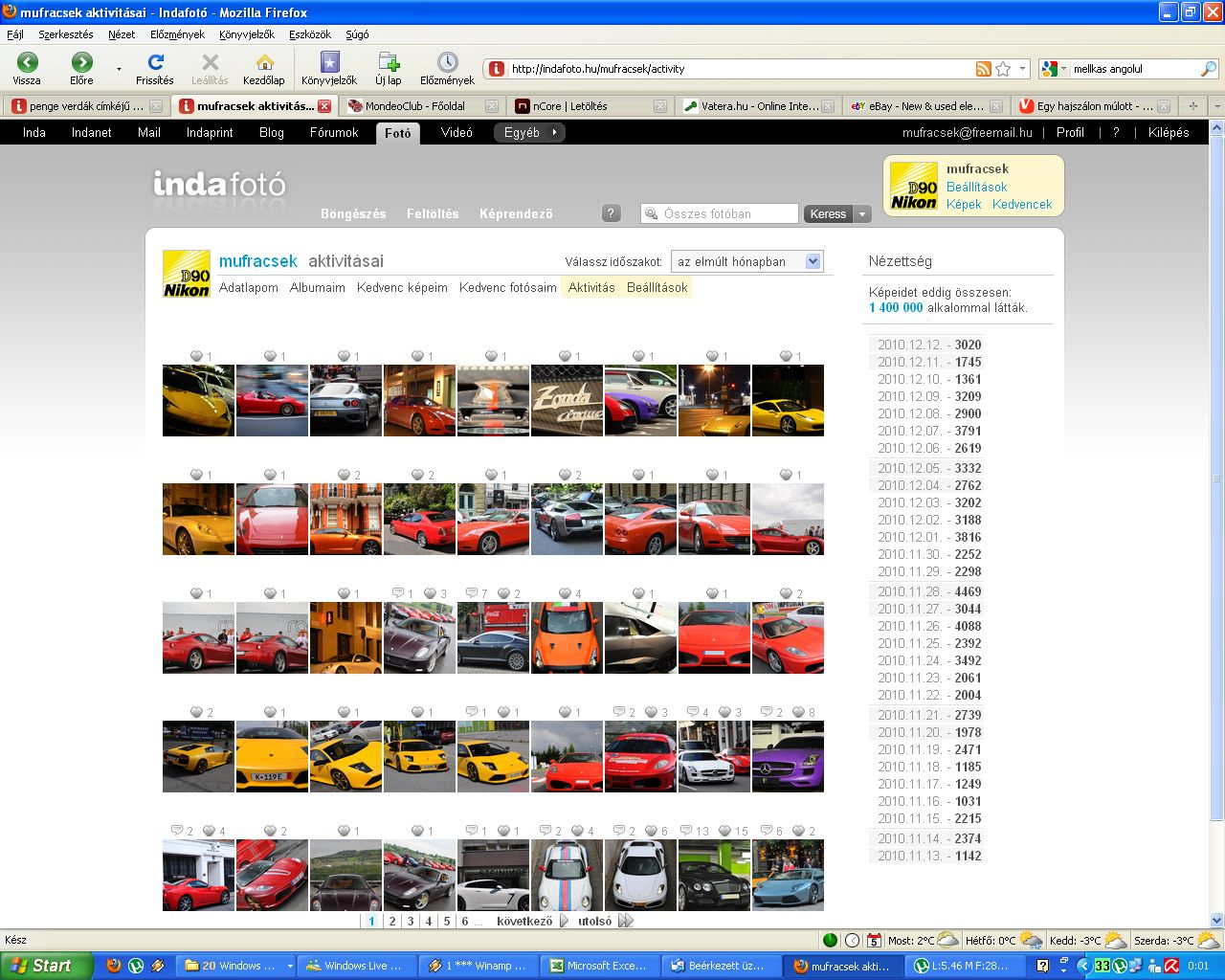Bookmark this page with the star icon
1225x980 pixels.
point(1003,69)
